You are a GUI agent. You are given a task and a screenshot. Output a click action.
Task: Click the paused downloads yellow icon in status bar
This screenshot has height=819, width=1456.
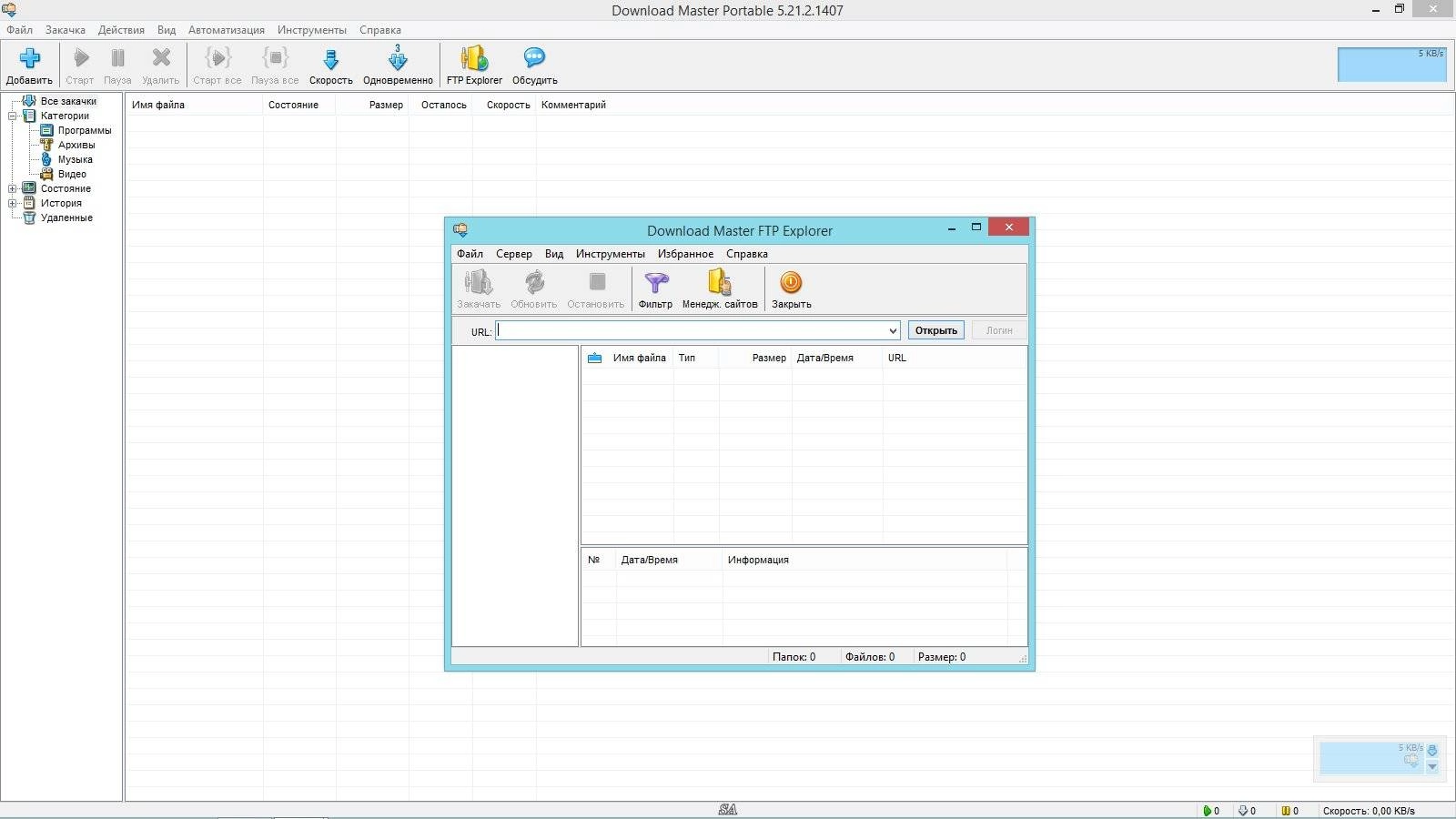point(1286,811)
